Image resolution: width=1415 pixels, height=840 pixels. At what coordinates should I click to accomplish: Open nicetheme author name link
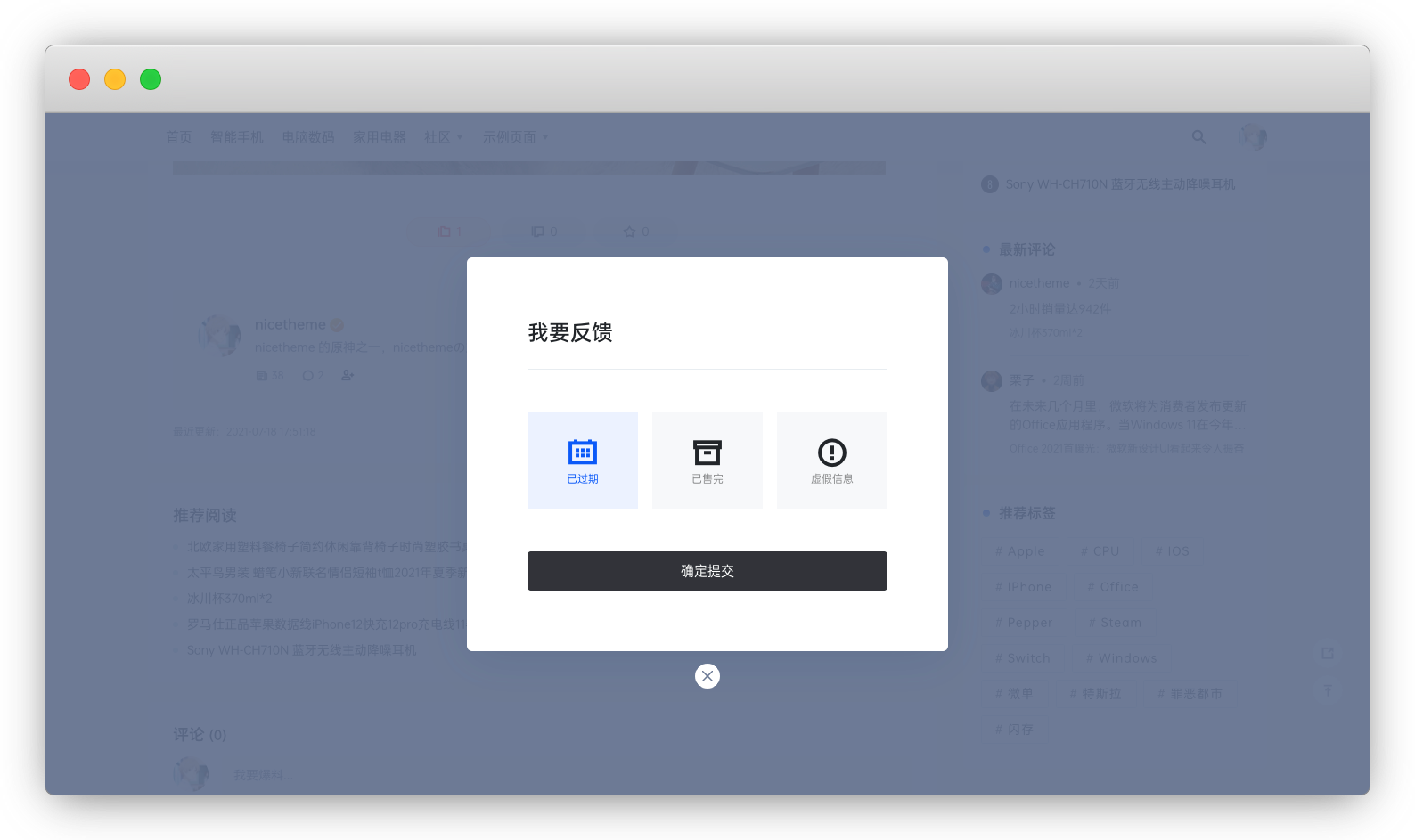290,324
